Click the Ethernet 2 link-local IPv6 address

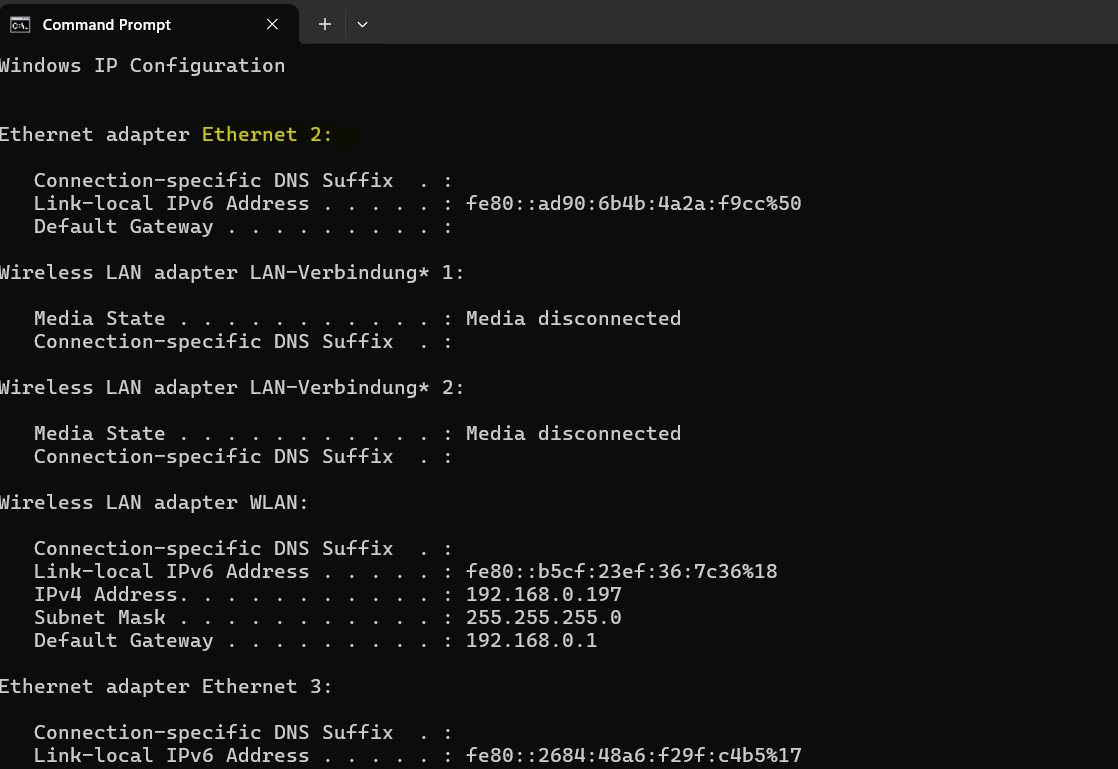pos(633,203)
